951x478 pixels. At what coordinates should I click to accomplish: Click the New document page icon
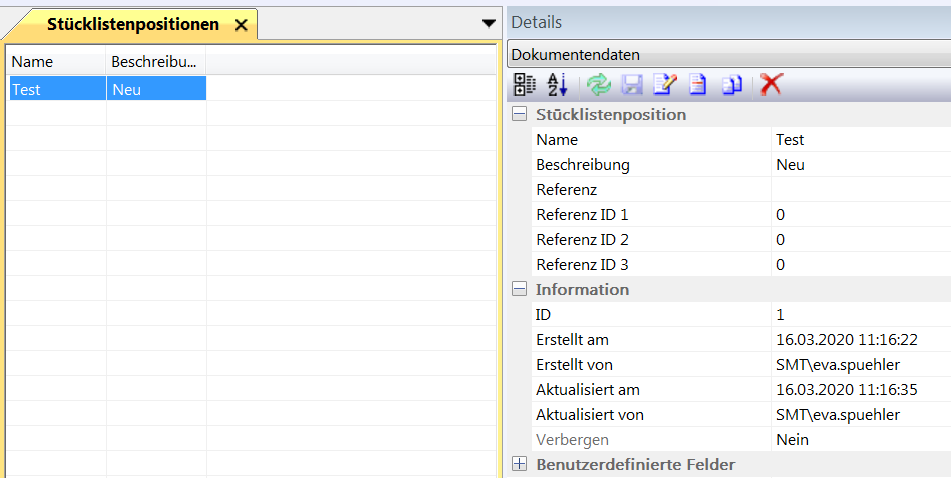pos(699,85)
